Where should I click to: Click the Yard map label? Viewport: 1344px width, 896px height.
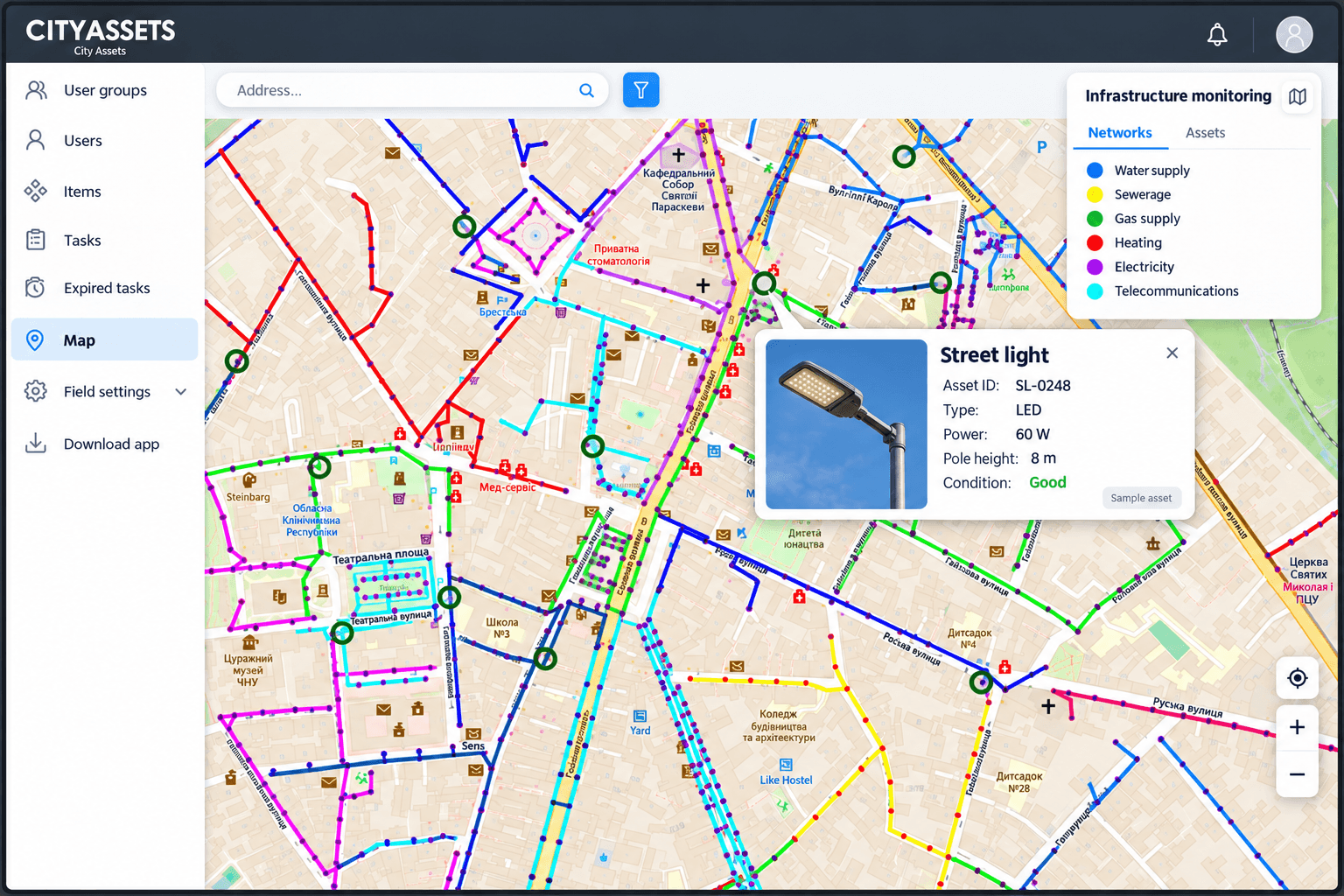point(640,731)
